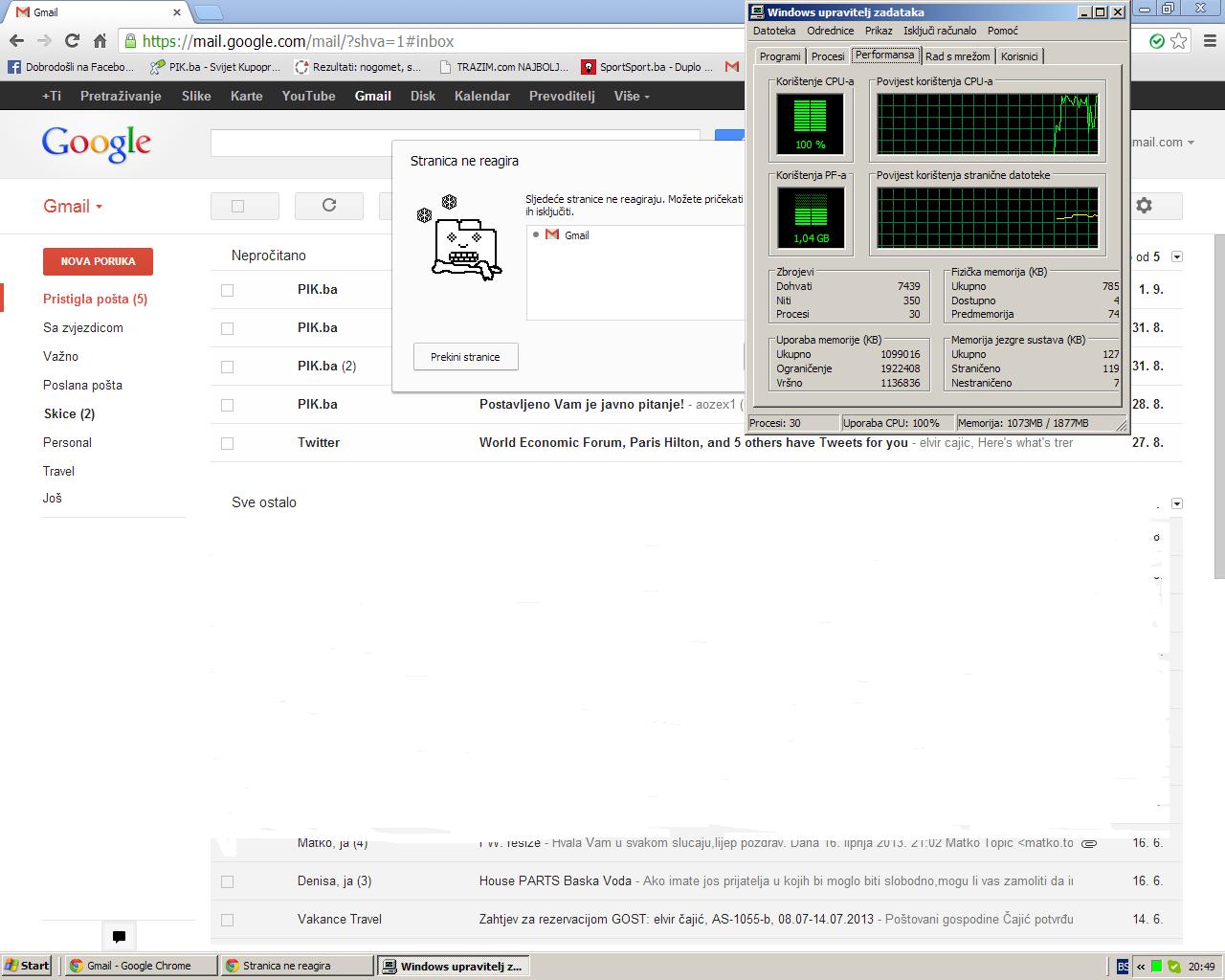Click the Windows Start button
Screen dimensions: 1225x980
(x=28, y=966)
